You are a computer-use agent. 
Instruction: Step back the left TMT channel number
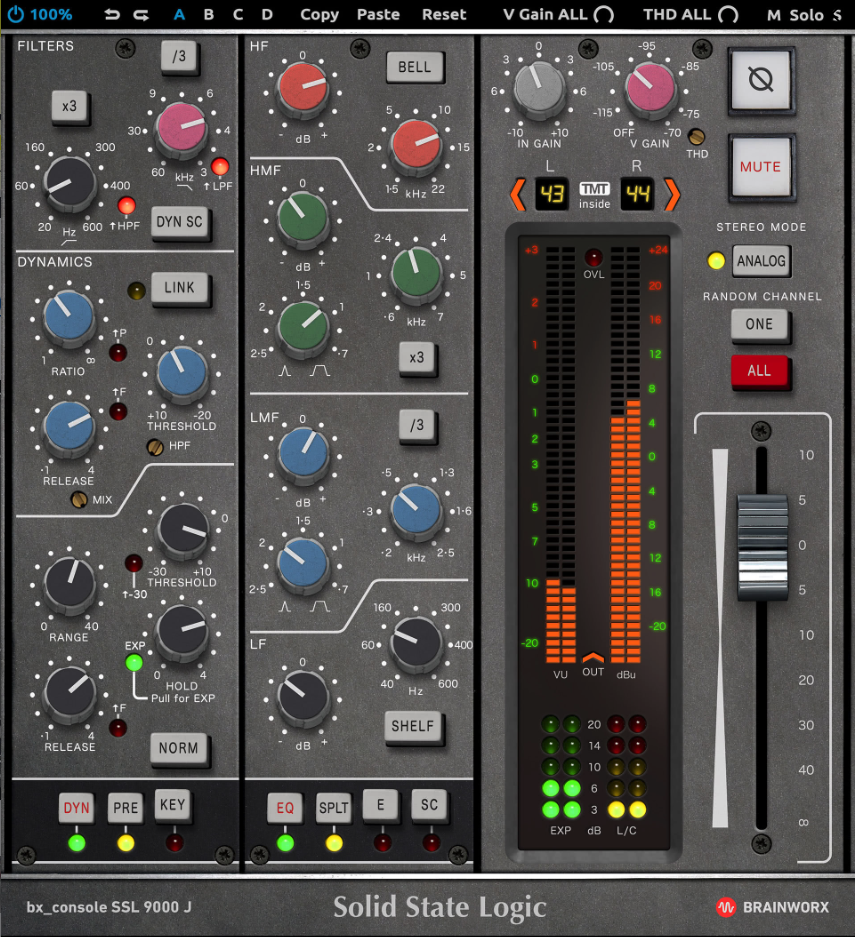pos(519,196)
